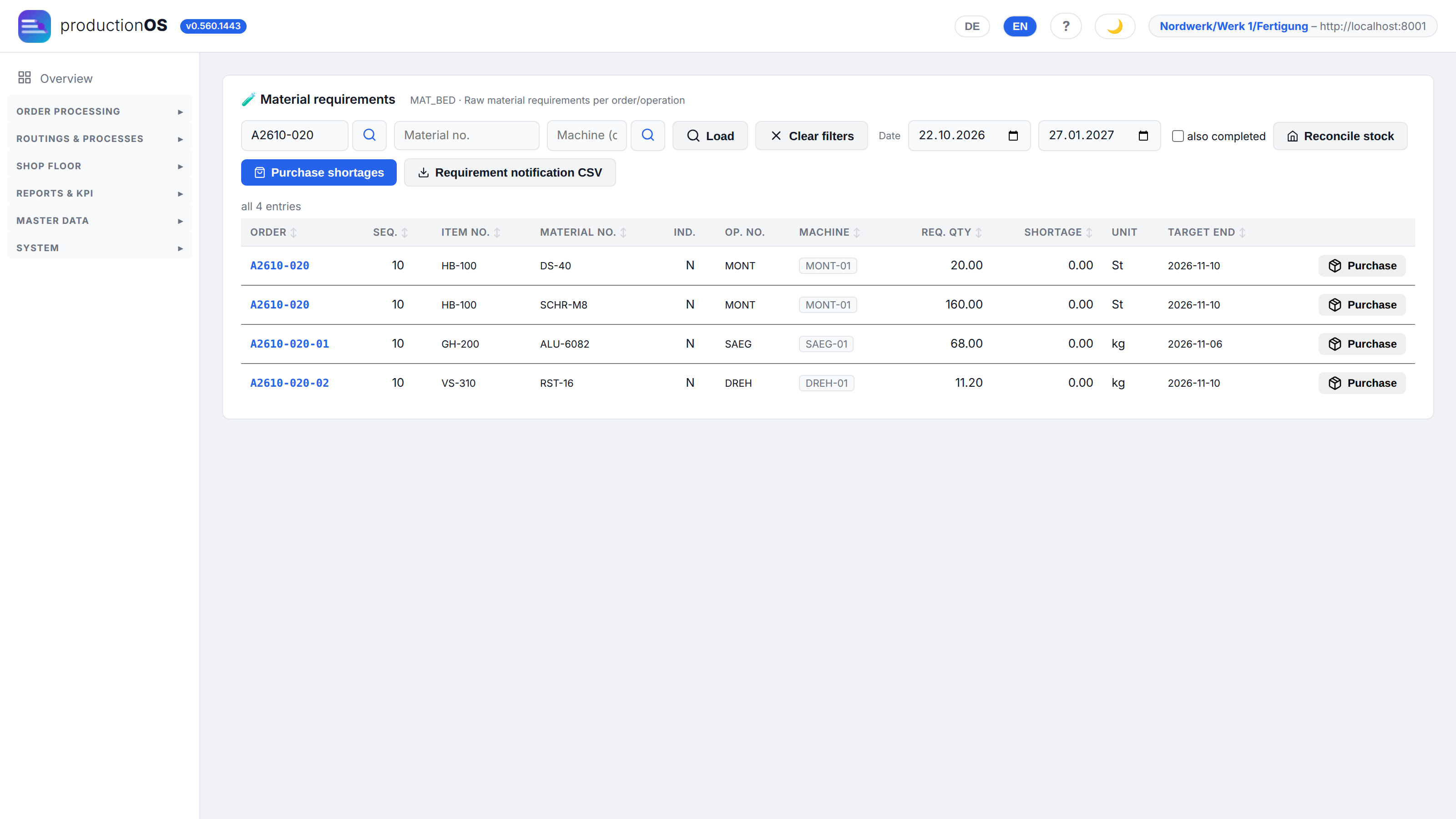Sort by Item No. column sort icon

[497, 233]
